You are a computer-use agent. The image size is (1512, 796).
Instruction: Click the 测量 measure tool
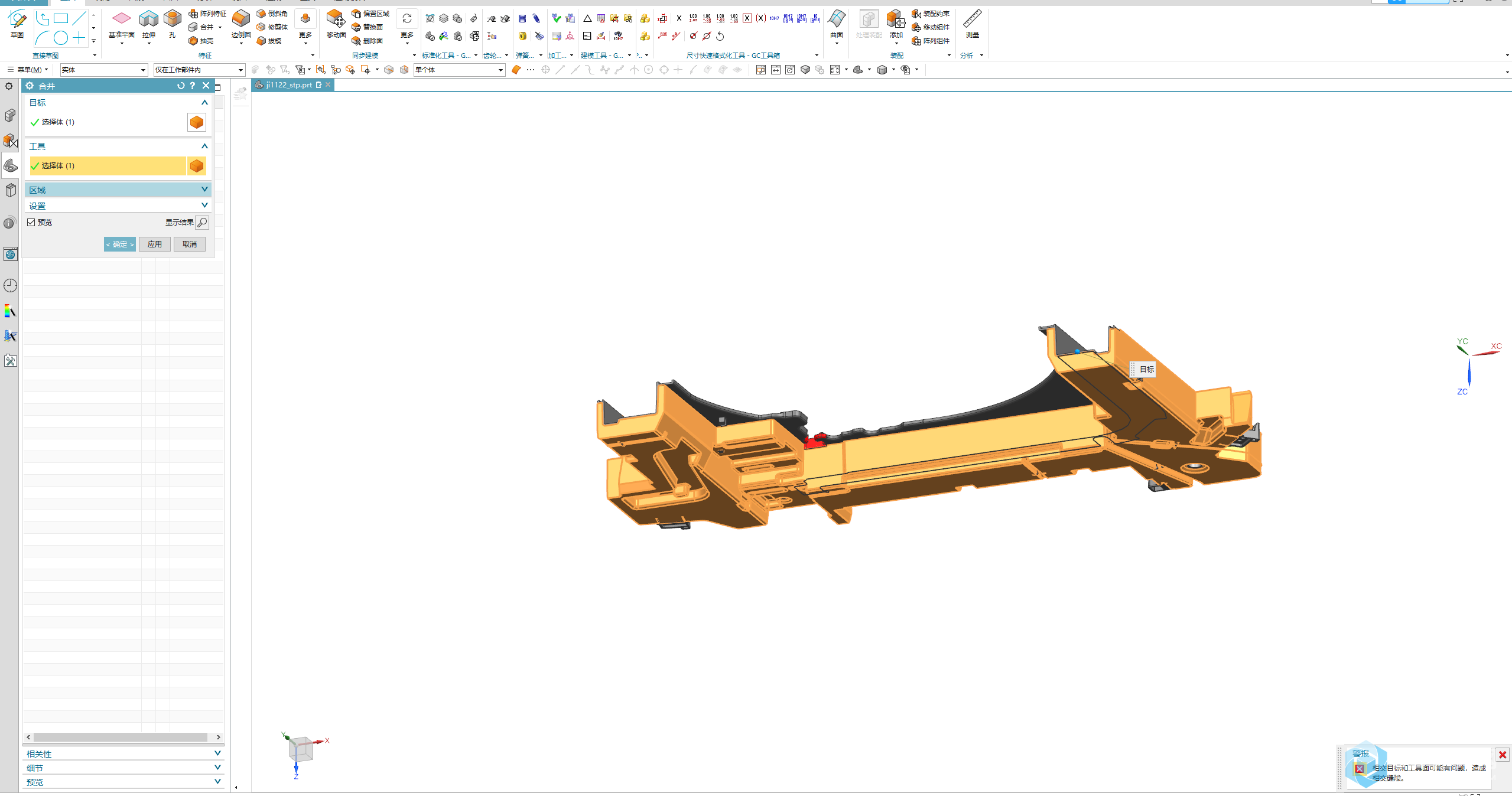pos(972,25)
